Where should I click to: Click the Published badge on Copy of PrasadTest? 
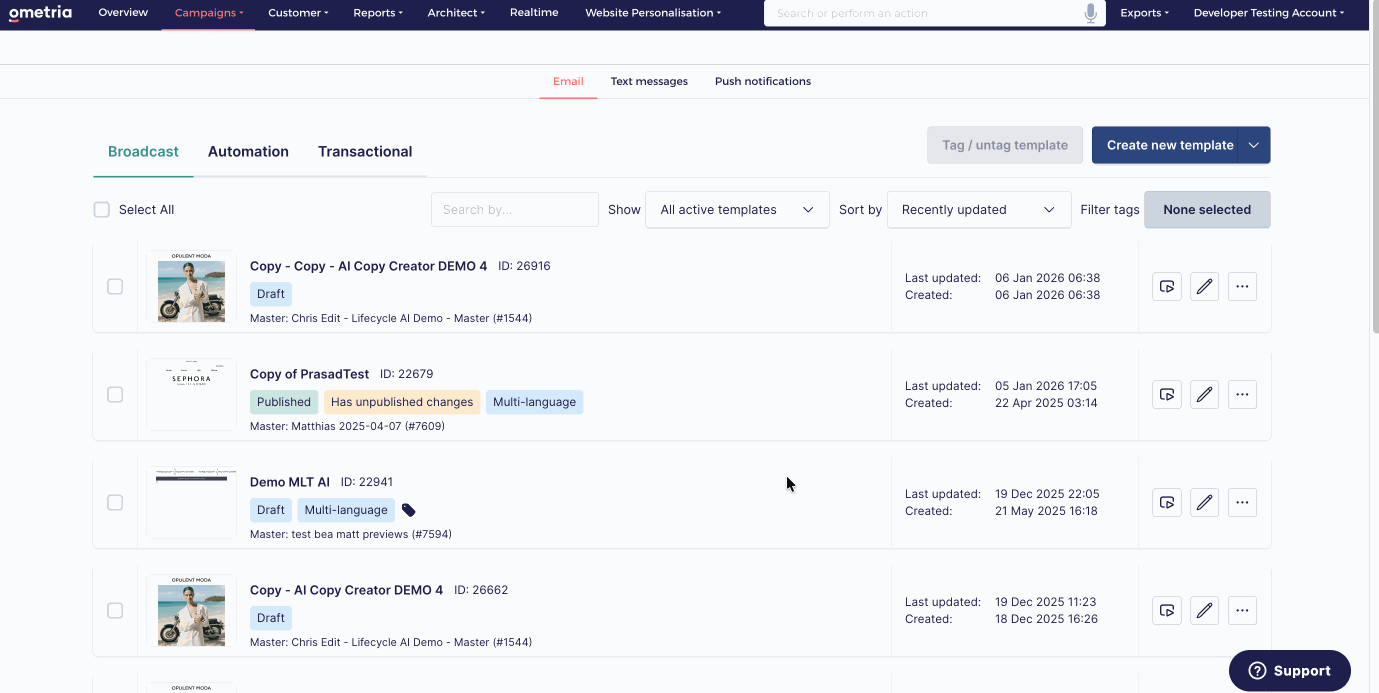click(284, 402)
